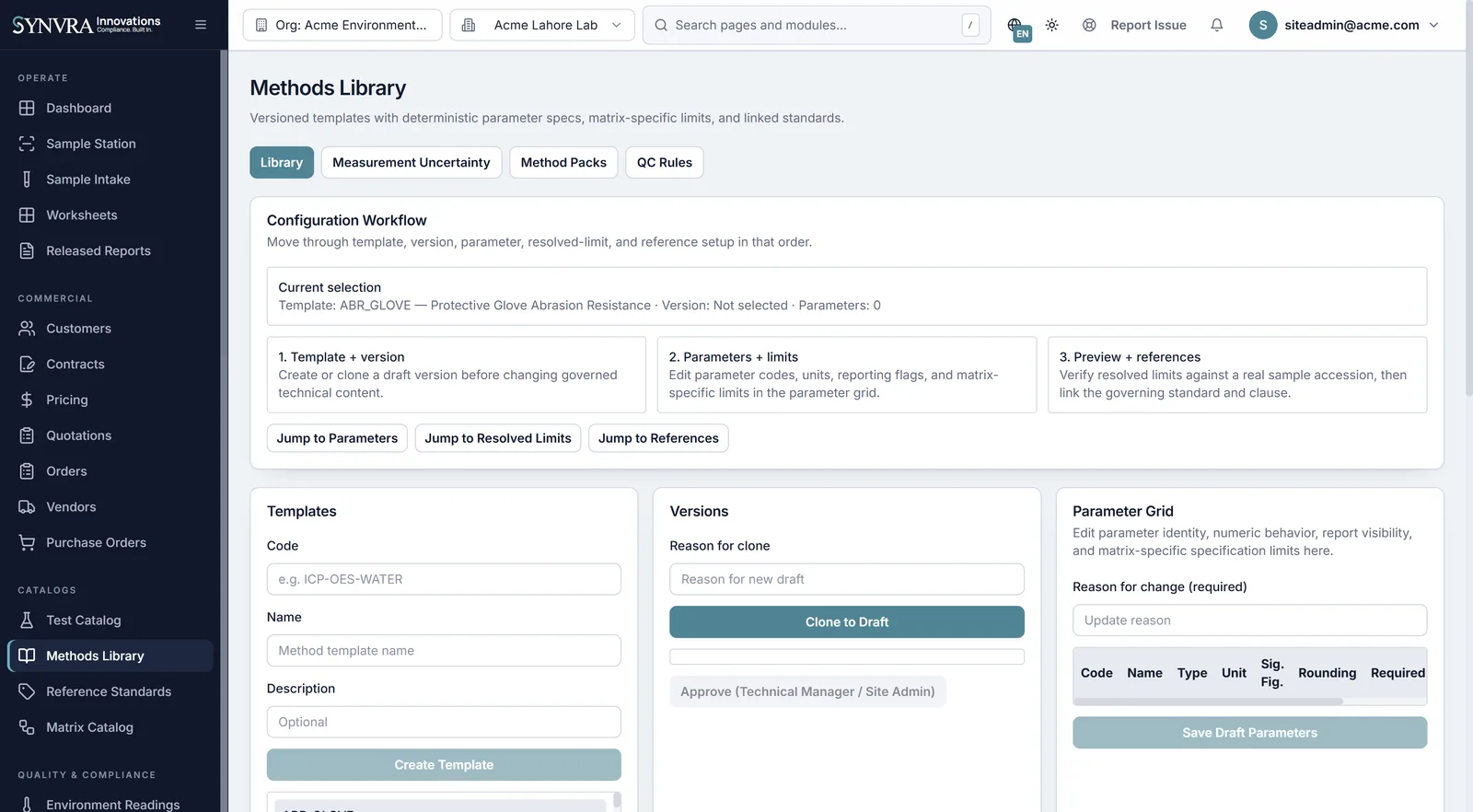Image resolution: width=1473 pixels, height=812 pixels.
Task: Open Customers people icon
Action: click(27, 329)
